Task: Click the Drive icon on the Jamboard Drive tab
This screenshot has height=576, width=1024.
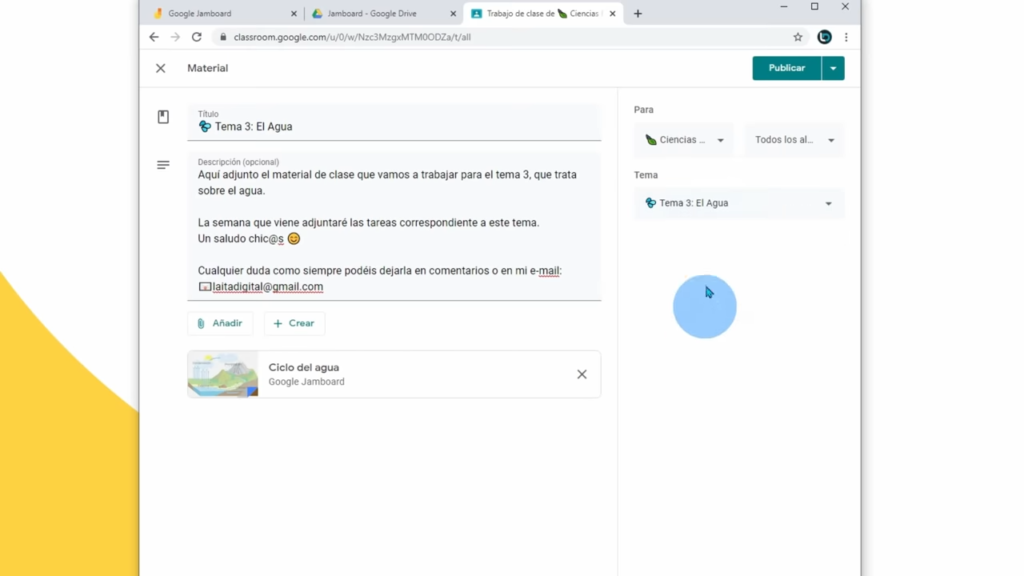Action: click(317, 14)
